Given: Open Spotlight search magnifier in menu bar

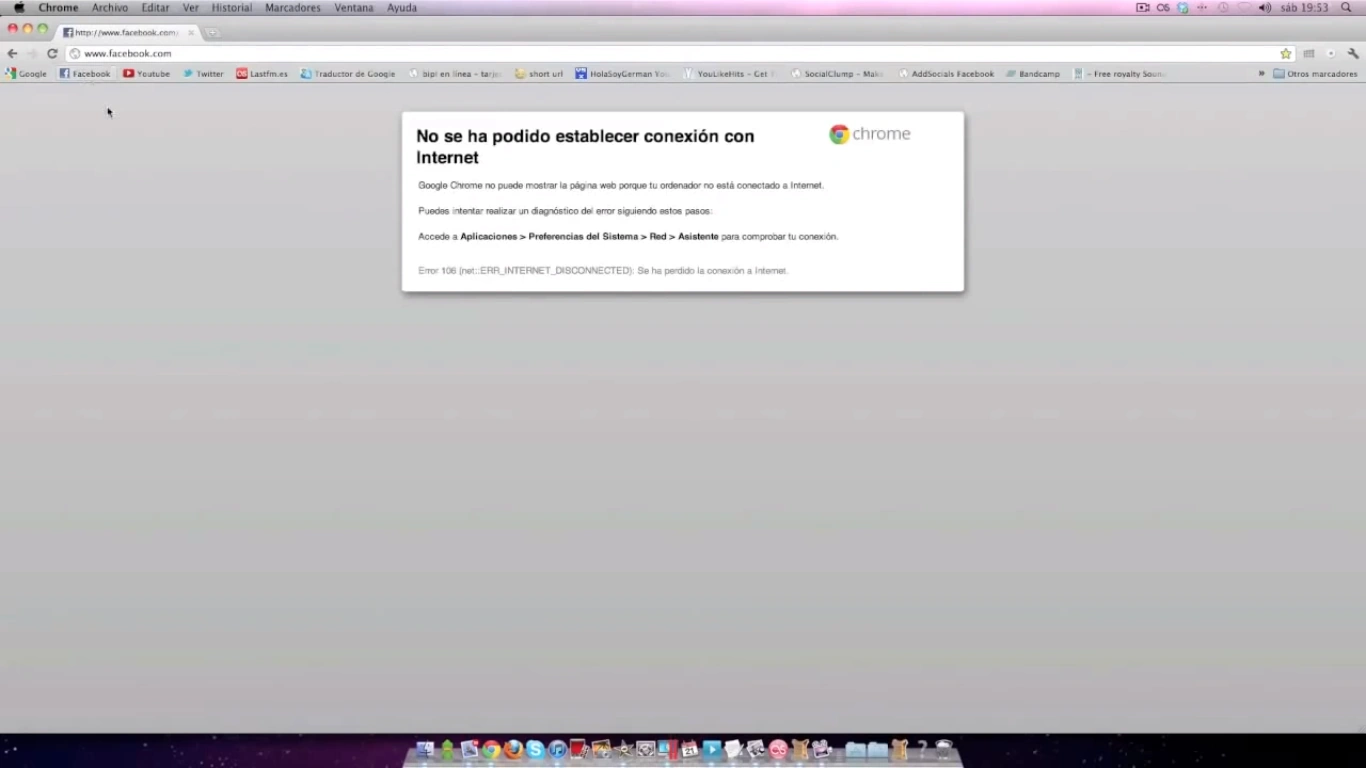Looking at the screenshot, I should [1346, 7].
